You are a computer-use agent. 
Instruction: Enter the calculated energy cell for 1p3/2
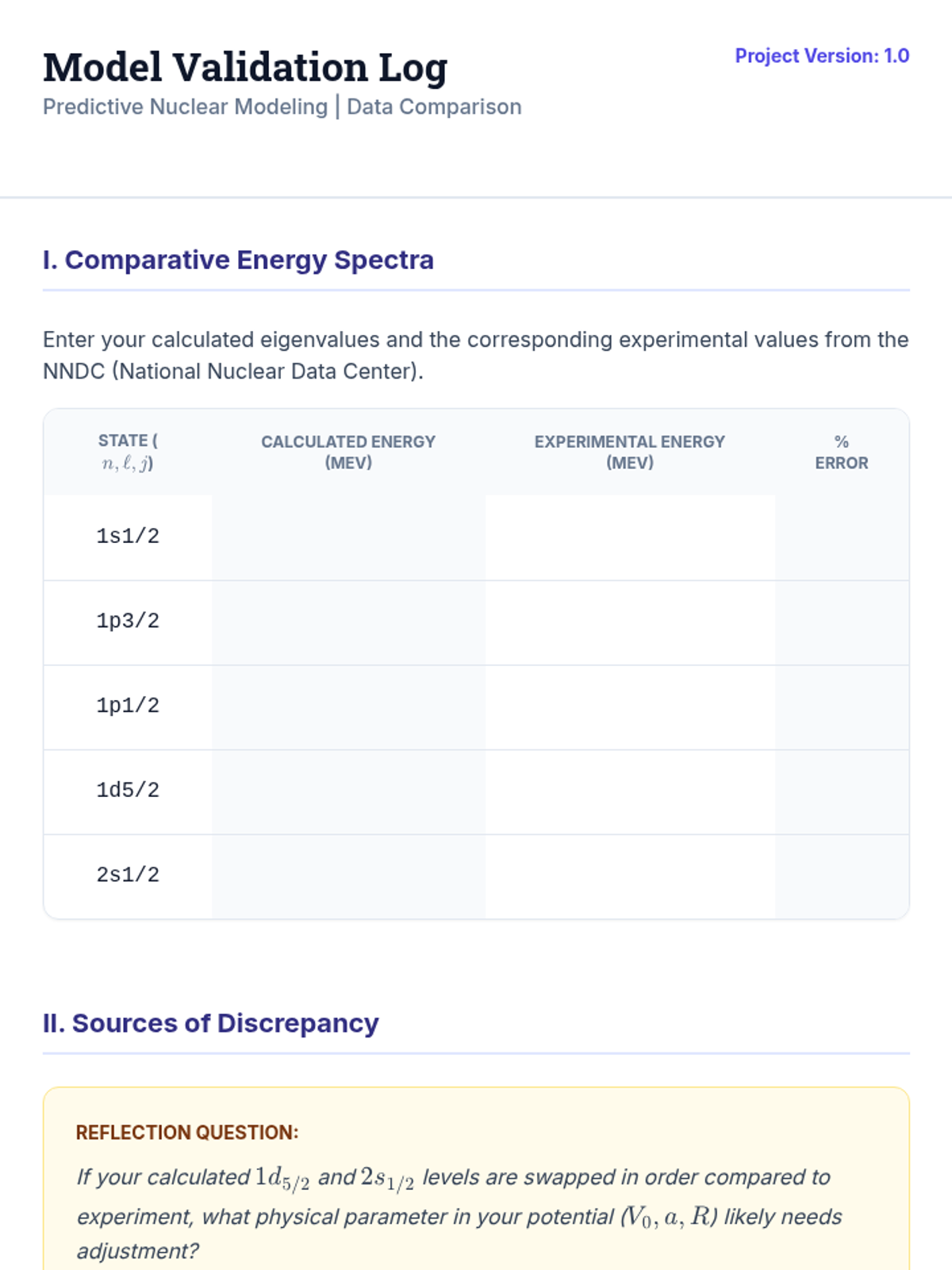pos(348,622)
